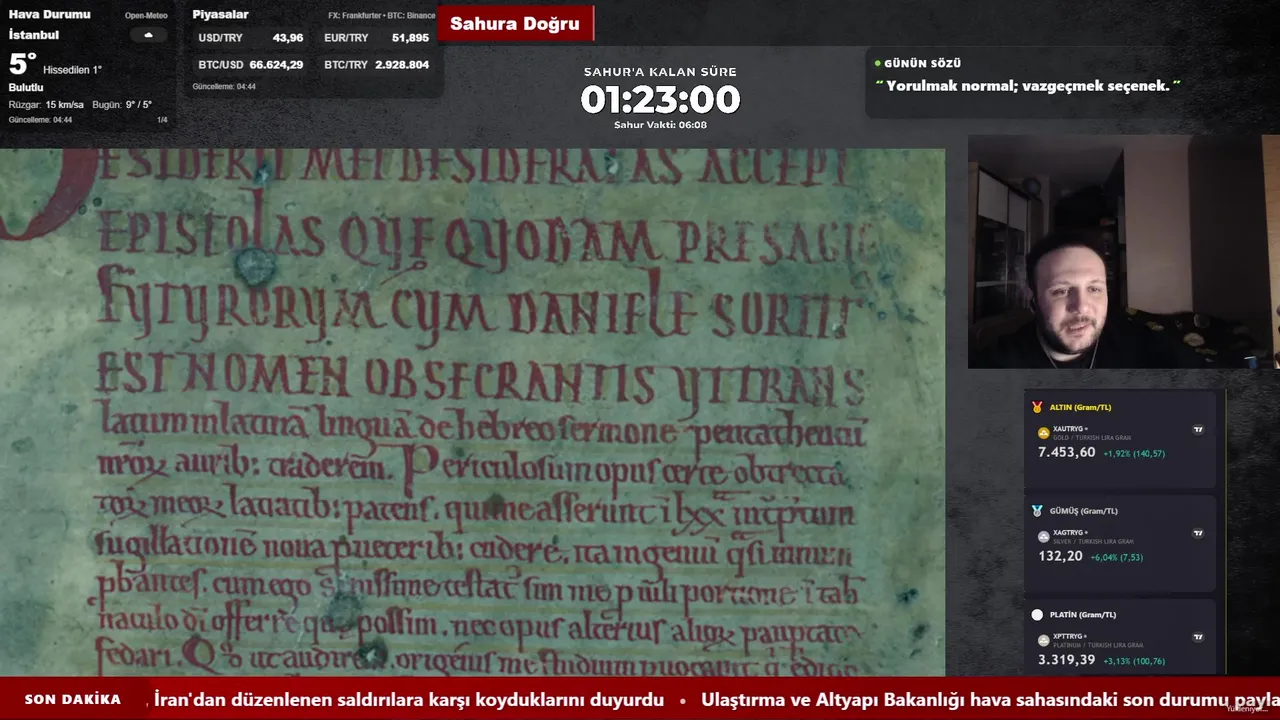
Task: Click weather widget Güncelleme: 04:44 timestamp
Action: [40, 120]
